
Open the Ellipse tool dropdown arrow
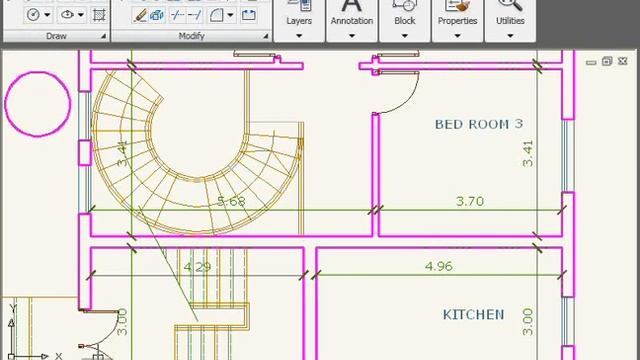[x=81, y=15]
